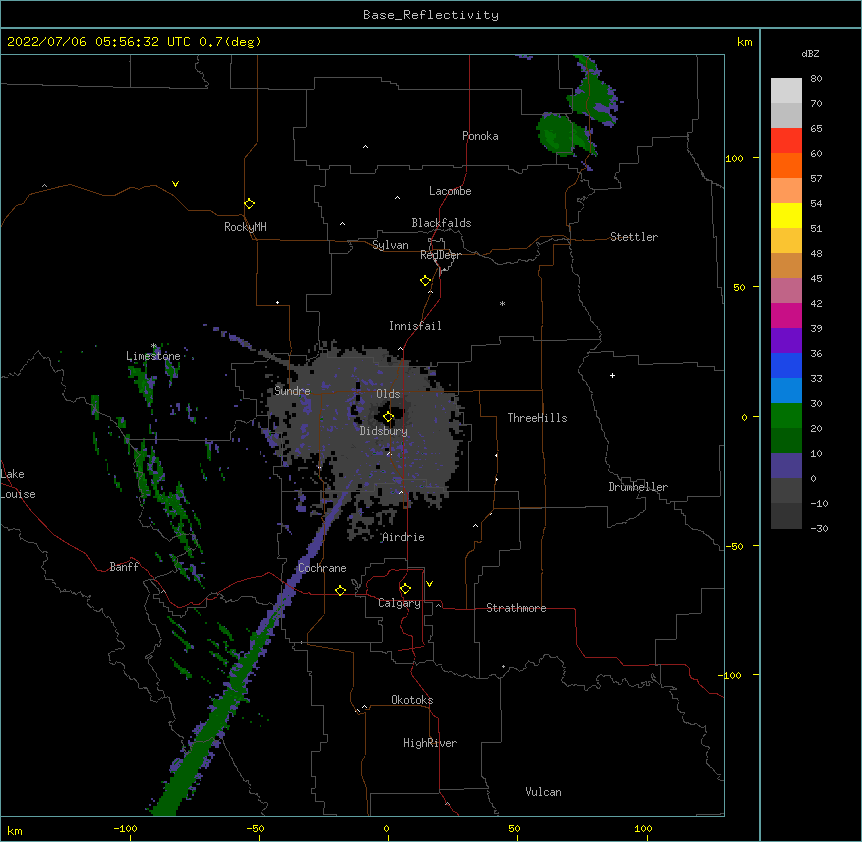Click the Cochrane town label
Screen dimensions: 862x842
tap(322, 568)
